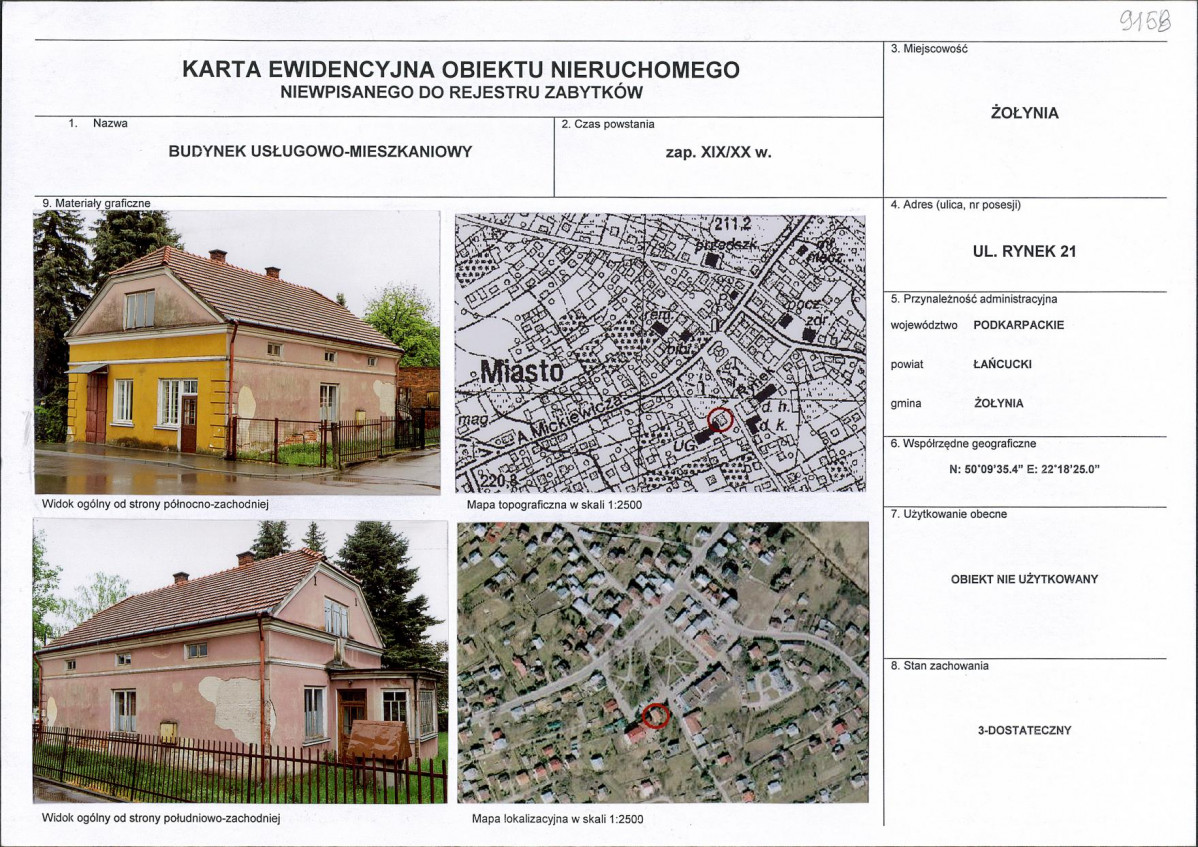Select the text 'BUDYNEK USŁUGOWO-MIESZKANIOWY'
Image resolution: width=1198 pixels, height=847 pixels.
[320, 151]
